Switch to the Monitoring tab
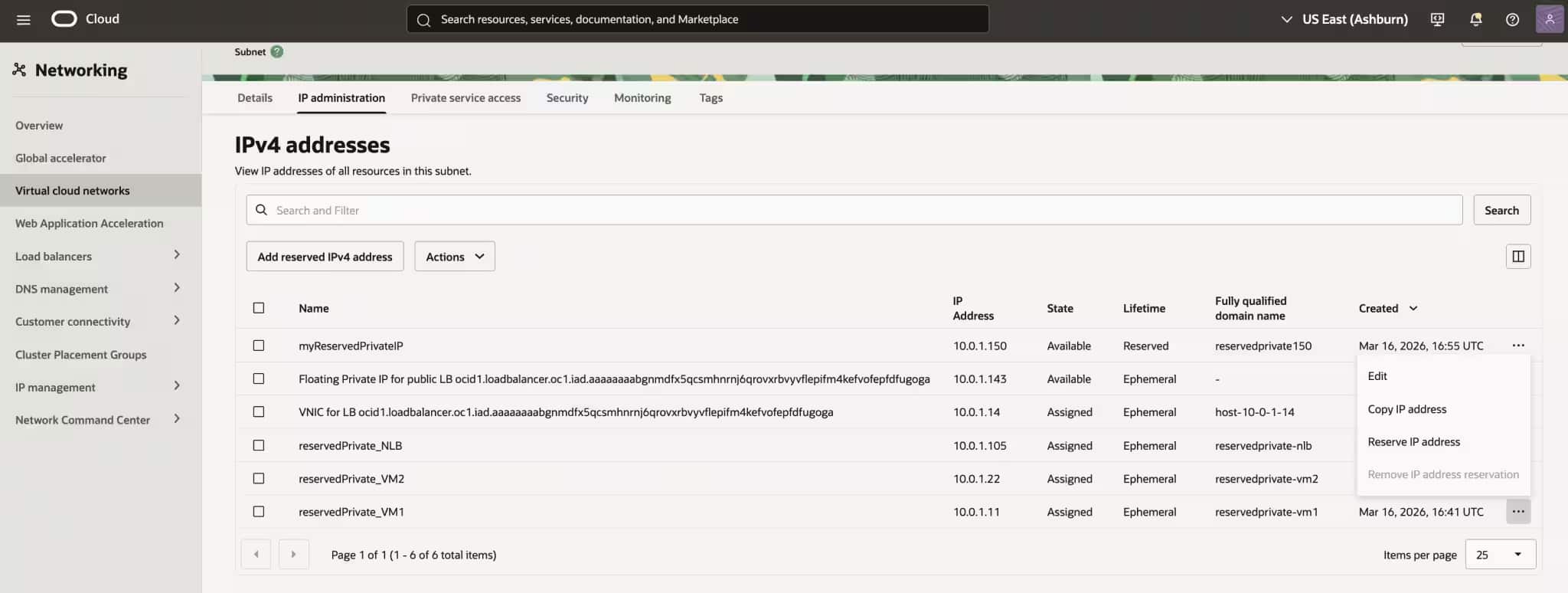1568x593 pixels. pos(642,98)
